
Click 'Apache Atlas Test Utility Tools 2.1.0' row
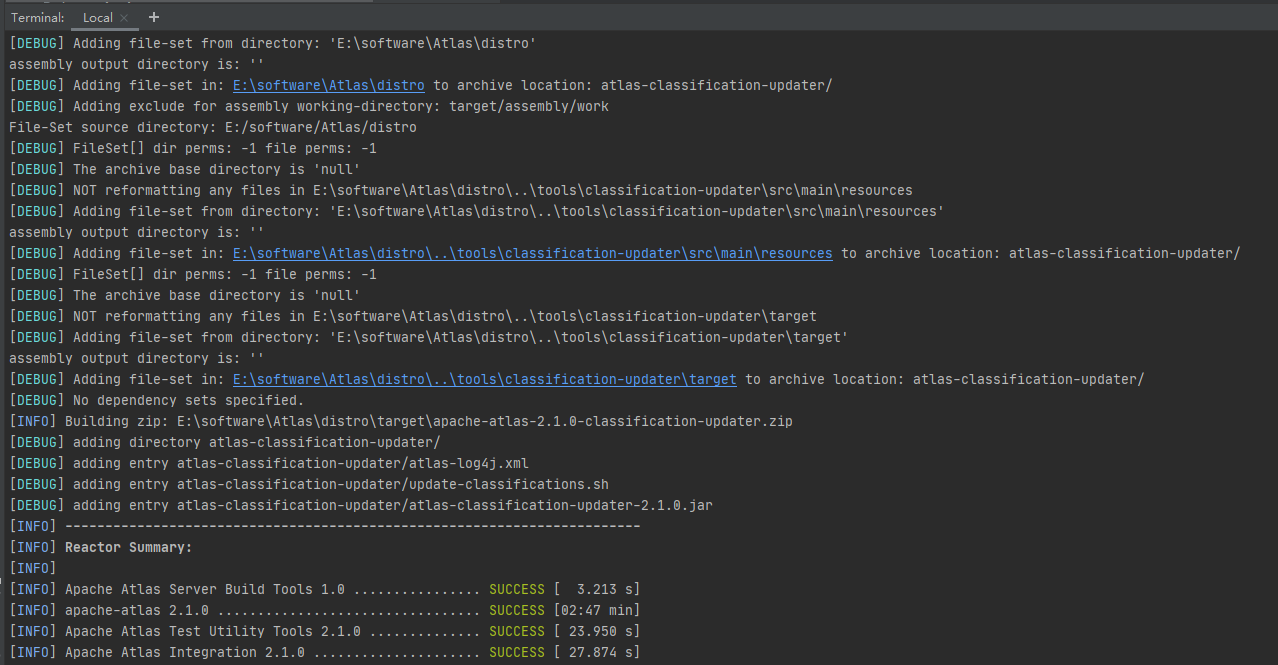325,631
